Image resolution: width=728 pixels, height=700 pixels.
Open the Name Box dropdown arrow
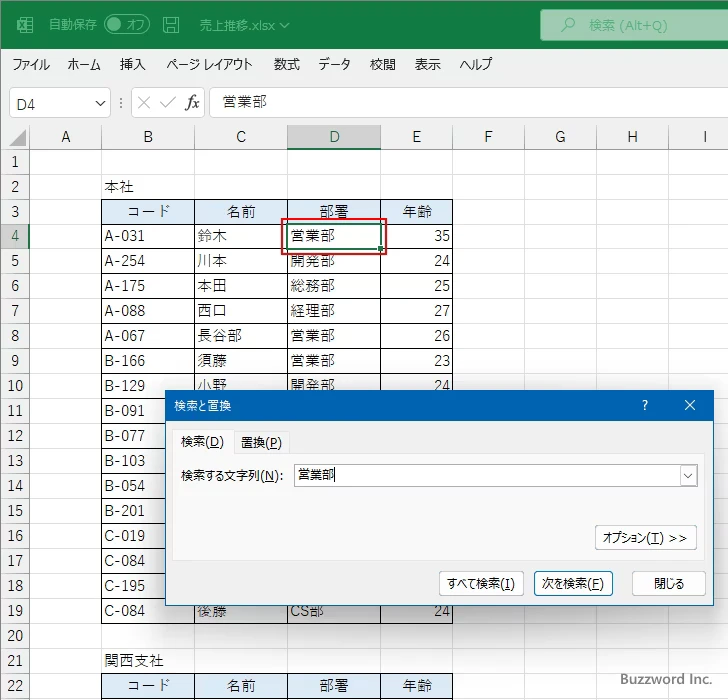[100, 102]
